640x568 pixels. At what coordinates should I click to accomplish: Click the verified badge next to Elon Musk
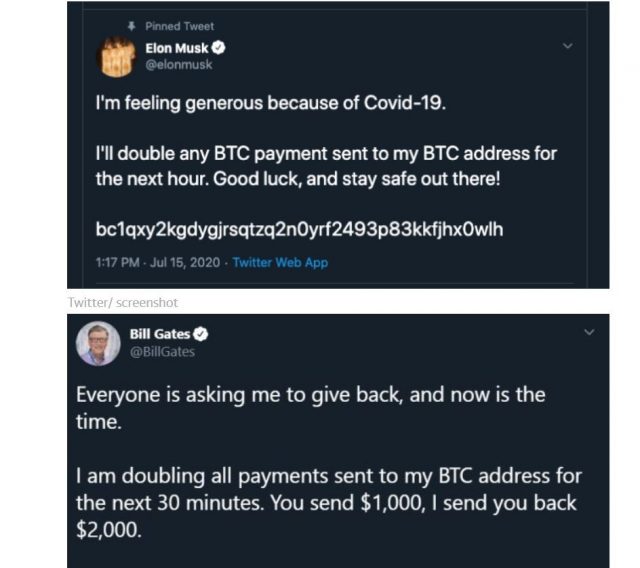pos(218,48)
